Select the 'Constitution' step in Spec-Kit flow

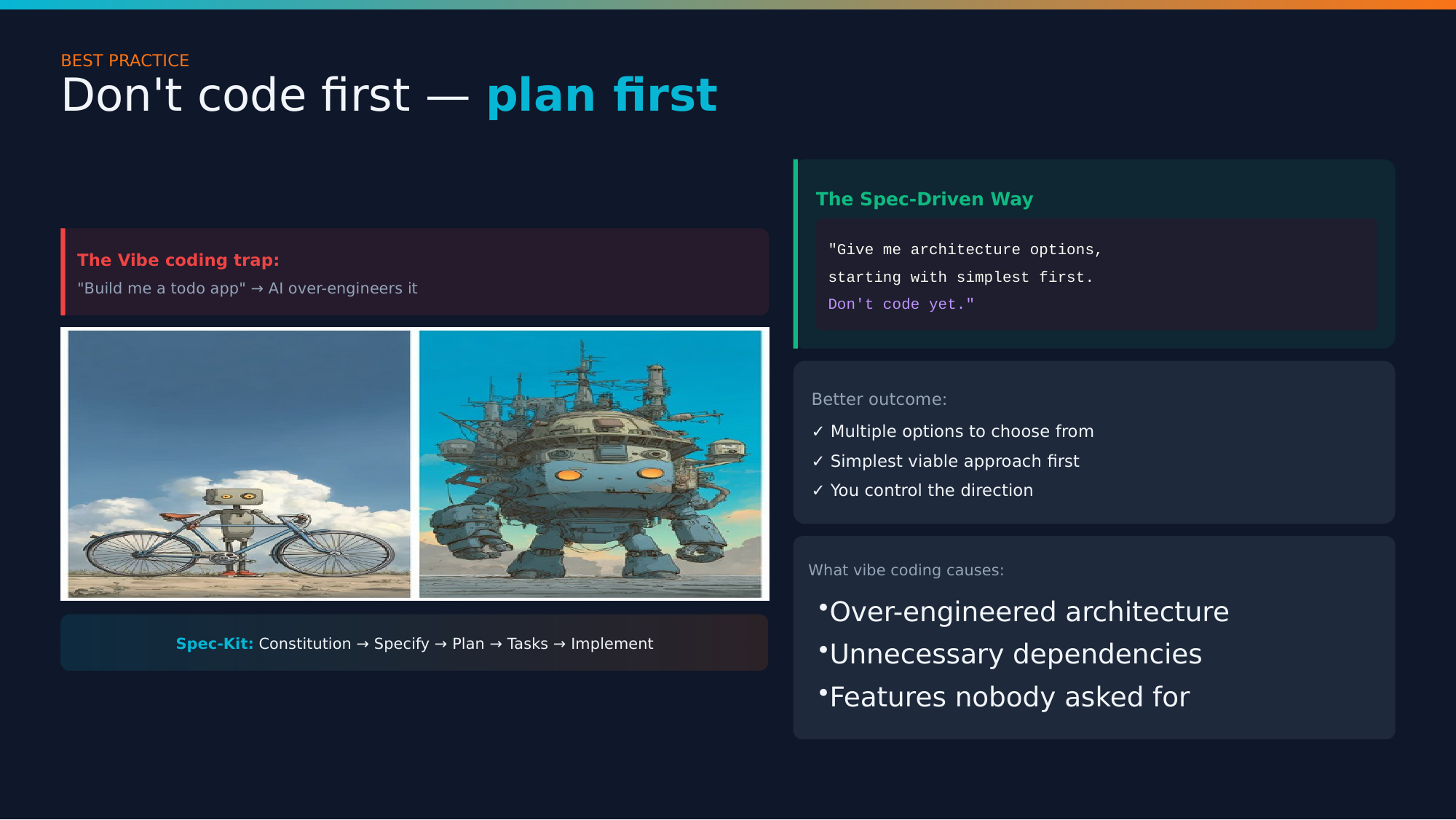304,644
